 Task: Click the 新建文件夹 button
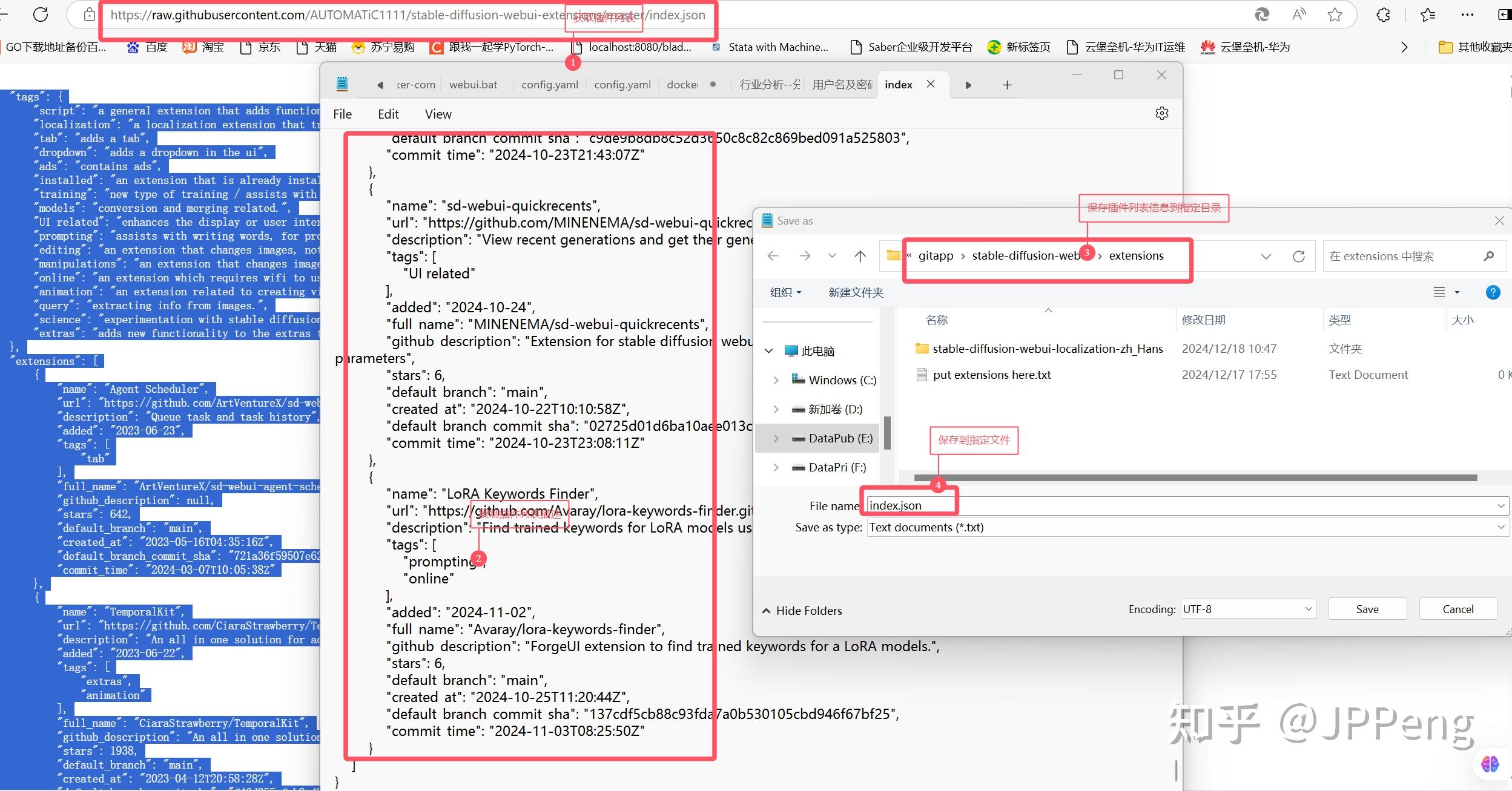click(856, 292)
